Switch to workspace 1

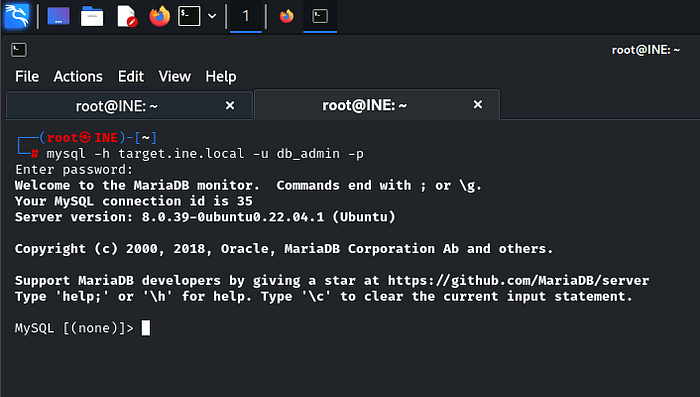(246, 17)
